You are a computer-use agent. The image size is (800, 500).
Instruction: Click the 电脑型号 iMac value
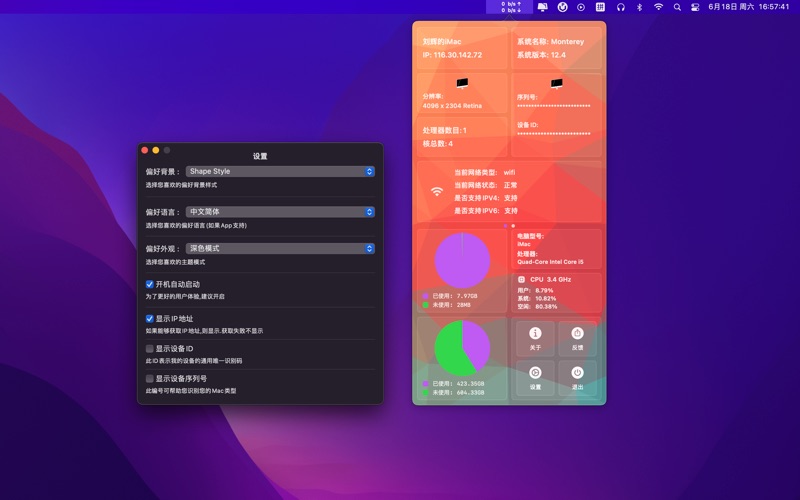point(524,244)
